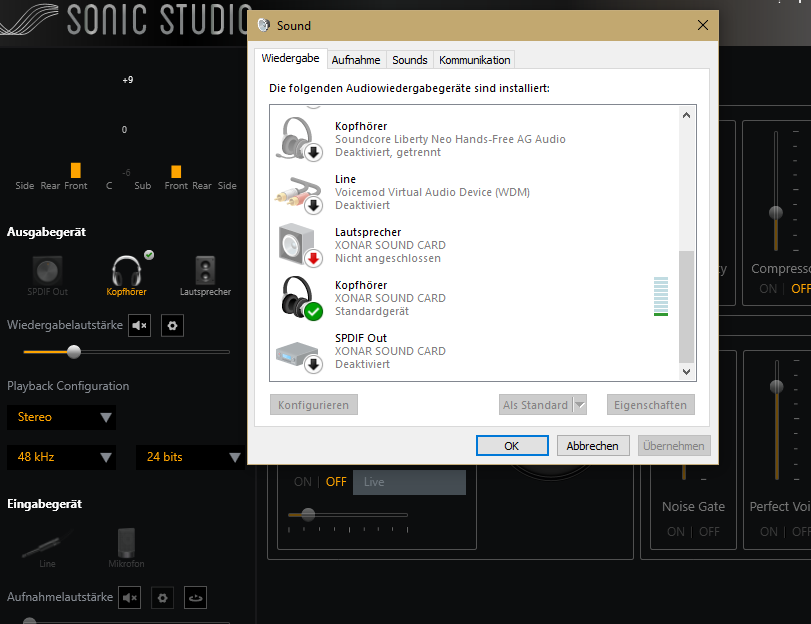The image size is (811, 624).
Task: Open the 48 kHz sample rate dropdown
Action: pyautogui.click(x=62, y=457)
